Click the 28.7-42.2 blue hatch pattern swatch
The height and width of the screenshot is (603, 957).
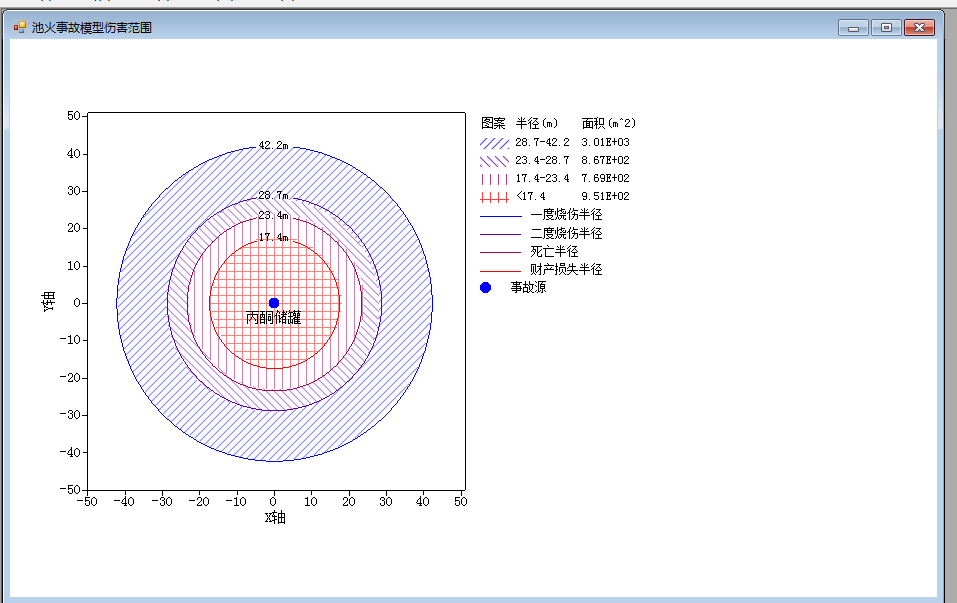coord(494,143)
